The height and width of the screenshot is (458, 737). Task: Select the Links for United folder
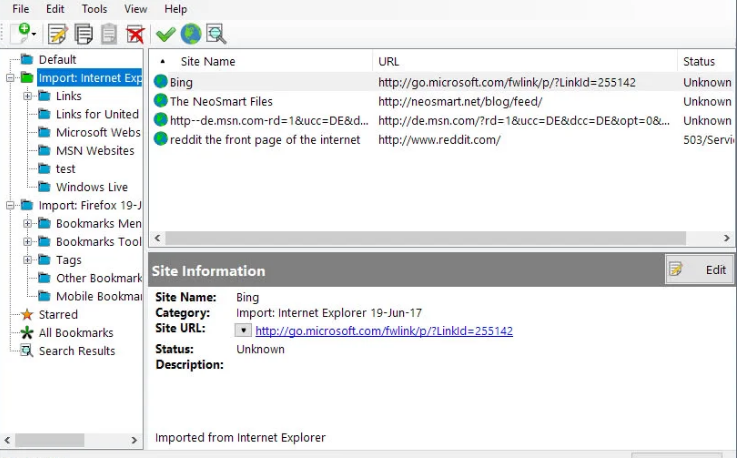point(97,114)
